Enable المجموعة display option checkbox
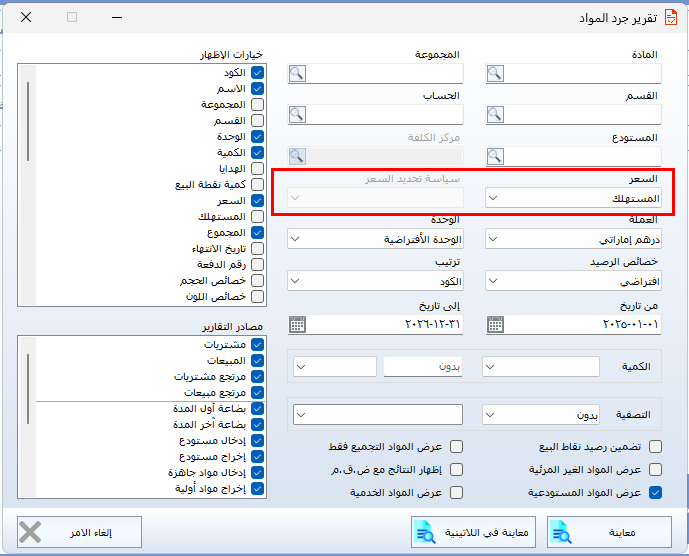This screenshot has height=556, width=689. pos(257,105)
